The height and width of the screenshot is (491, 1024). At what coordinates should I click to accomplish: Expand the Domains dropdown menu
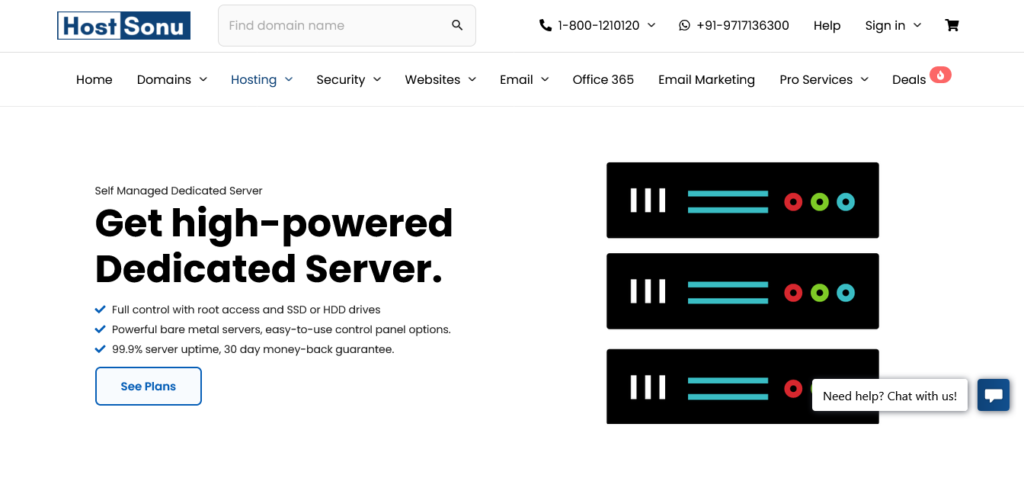pos(172,80)
